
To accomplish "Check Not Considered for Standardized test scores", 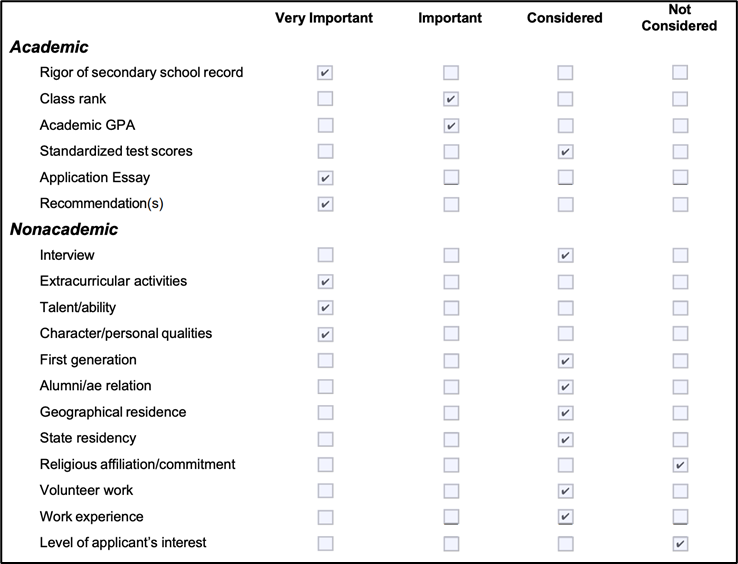I will click(680, 151).
